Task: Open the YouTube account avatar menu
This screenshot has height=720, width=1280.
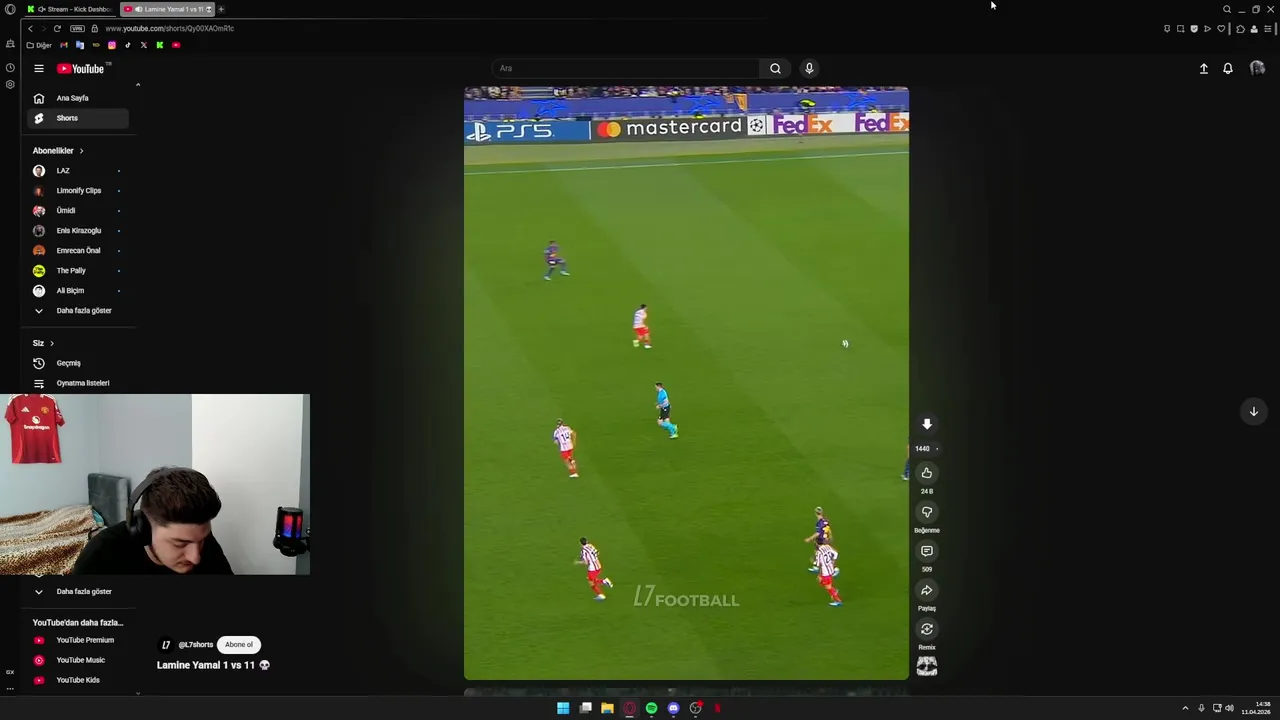Action: (x=1257, y=69)
